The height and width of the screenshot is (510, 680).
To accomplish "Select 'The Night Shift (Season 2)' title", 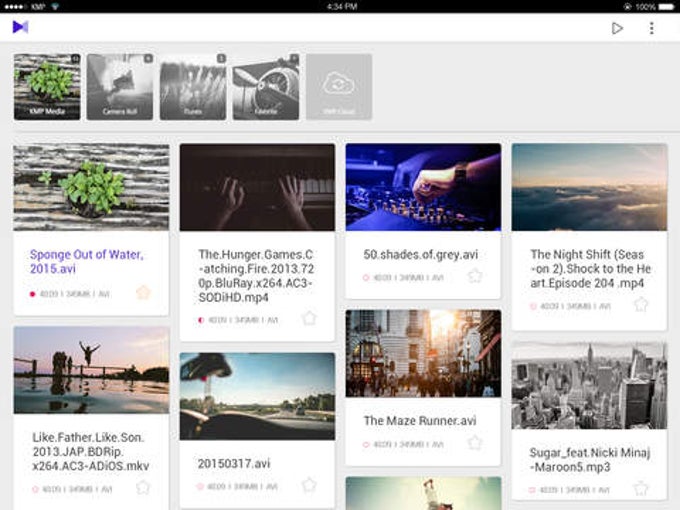I will click(590, 269).
